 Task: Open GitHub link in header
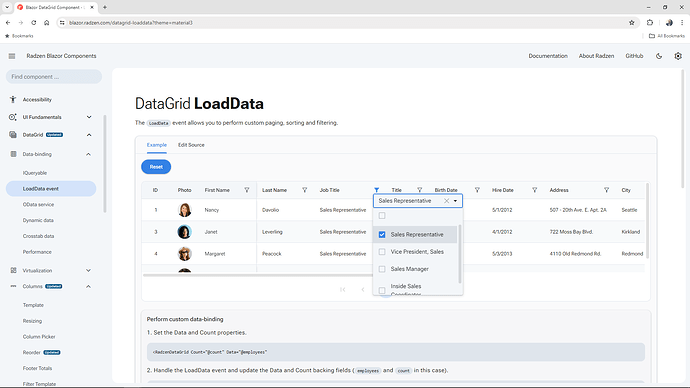[x=634, y=56]
